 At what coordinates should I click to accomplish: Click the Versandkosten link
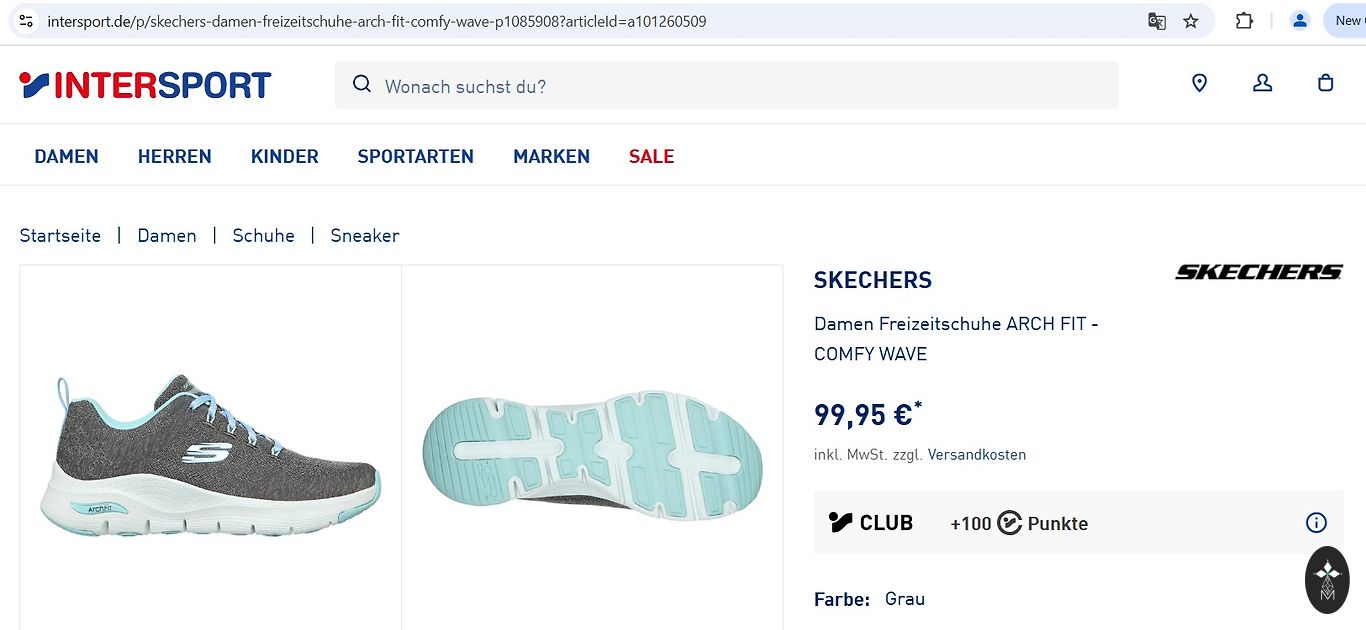coord(976,455)
